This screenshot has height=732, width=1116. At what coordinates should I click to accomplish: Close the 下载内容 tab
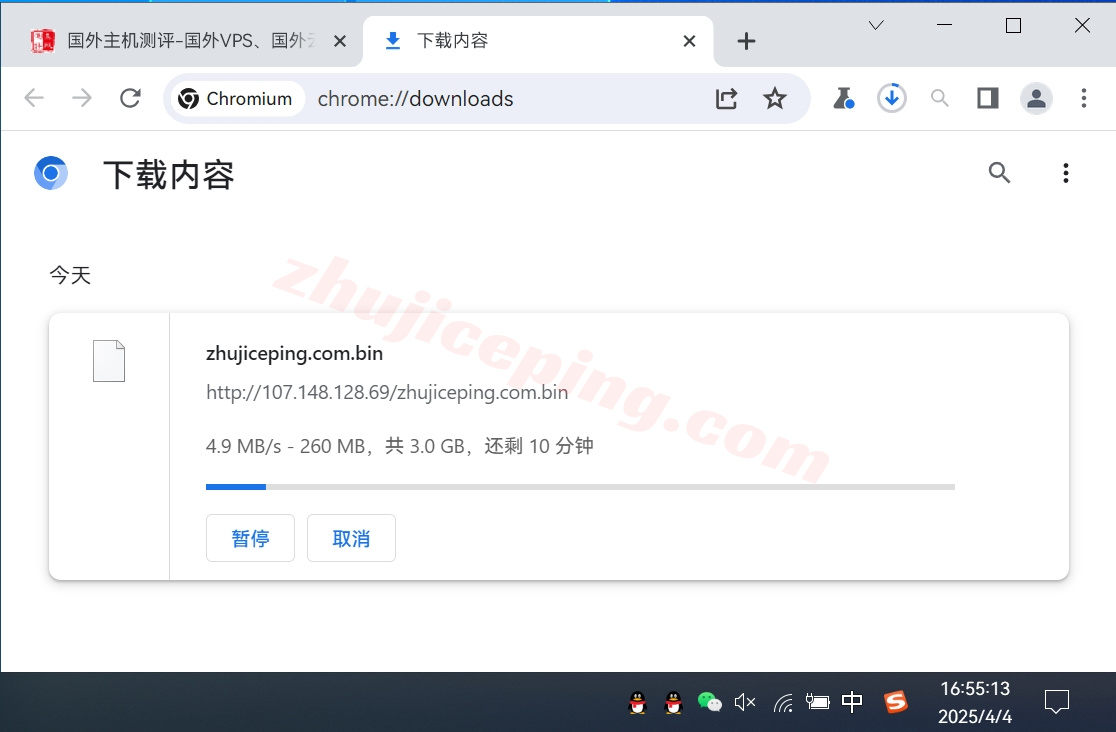689,41
